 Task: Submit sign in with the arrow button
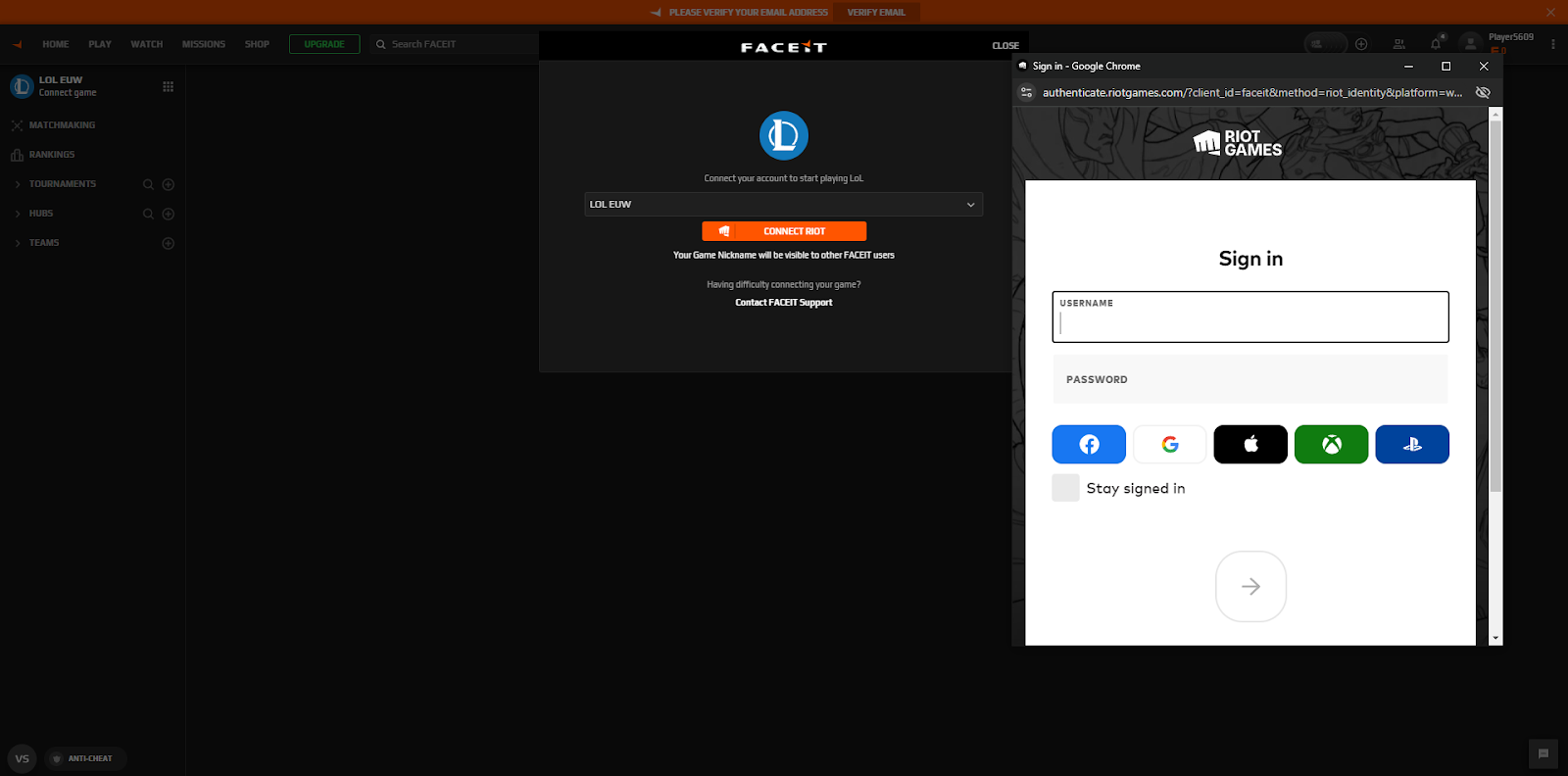(1250, 586)
